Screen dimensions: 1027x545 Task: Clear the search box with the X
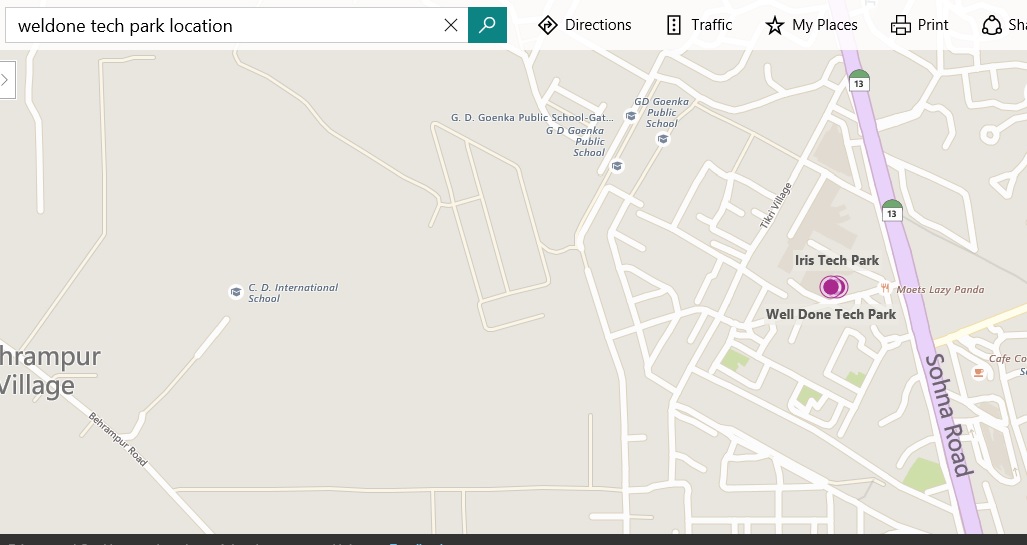click(x=451, y=25)
